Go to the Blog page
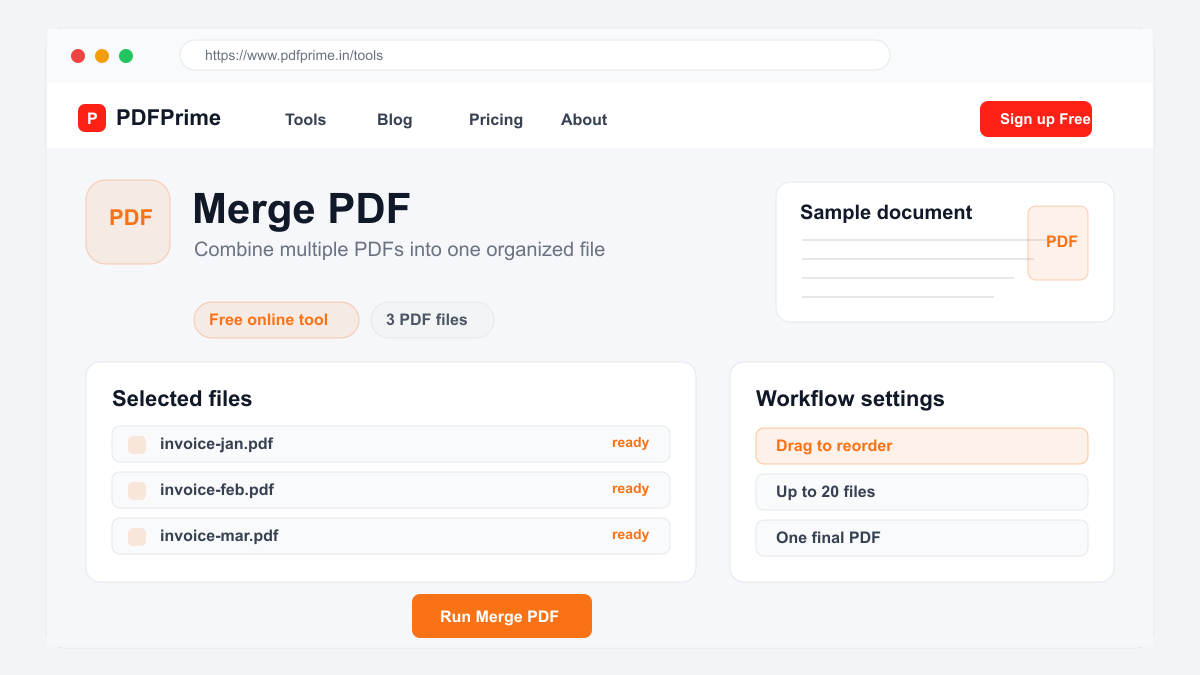 click(x=394, y=120)
